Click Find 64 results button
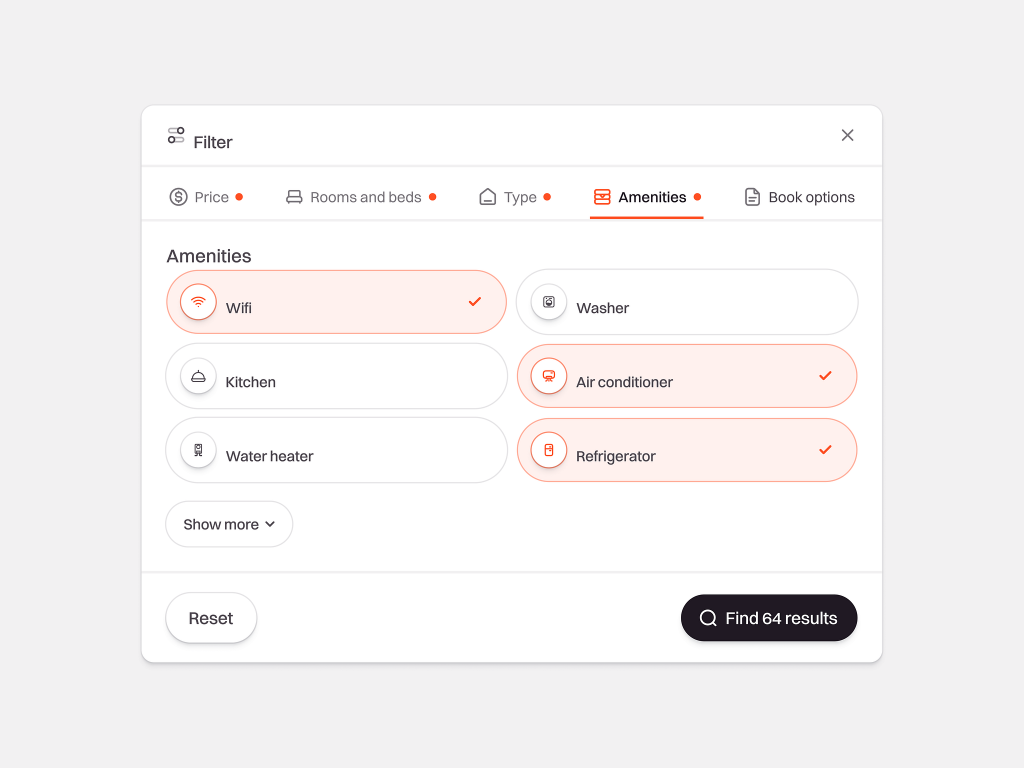Viewport: 1024px width, 768px height. [x=768, y=618]
